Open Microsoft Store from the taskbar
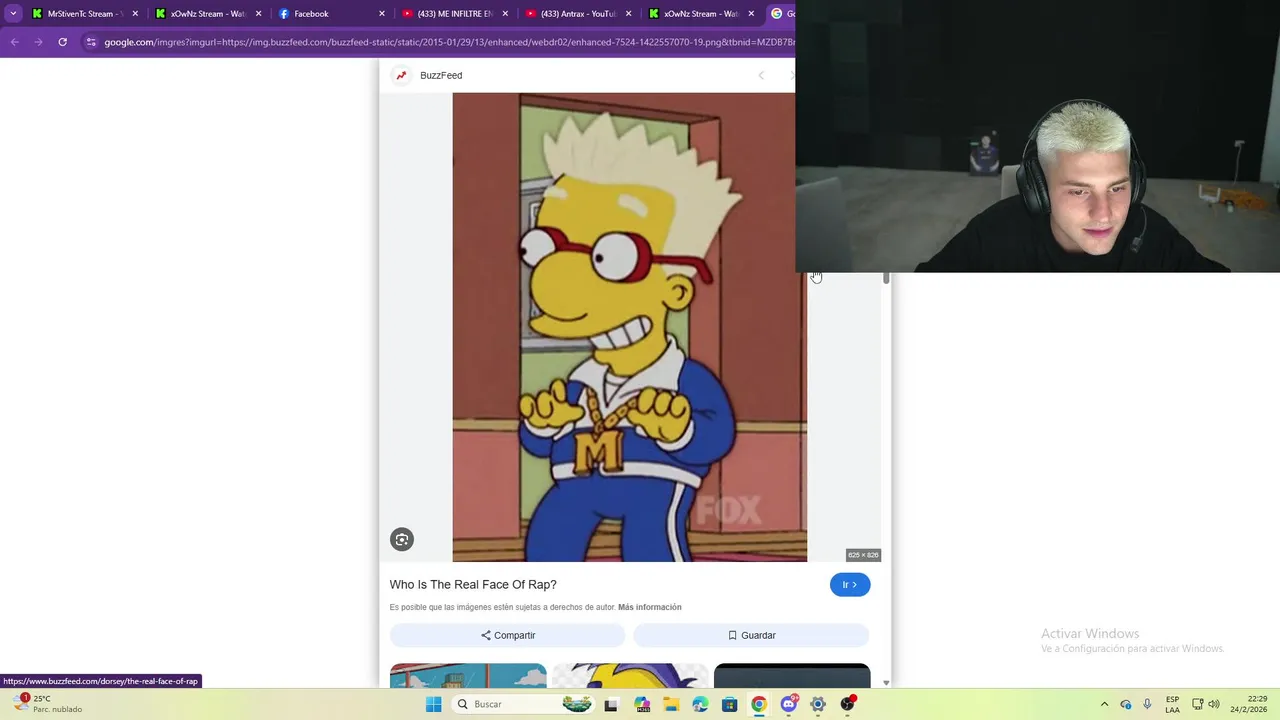The height and width of the screenshot is (720, 1280). pyautogui.click(x=729, y=704)
